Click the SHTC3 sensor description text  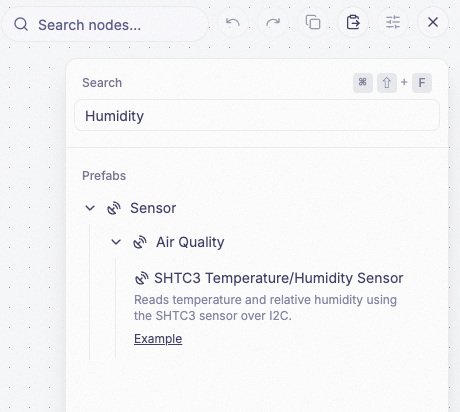point(265,308)
